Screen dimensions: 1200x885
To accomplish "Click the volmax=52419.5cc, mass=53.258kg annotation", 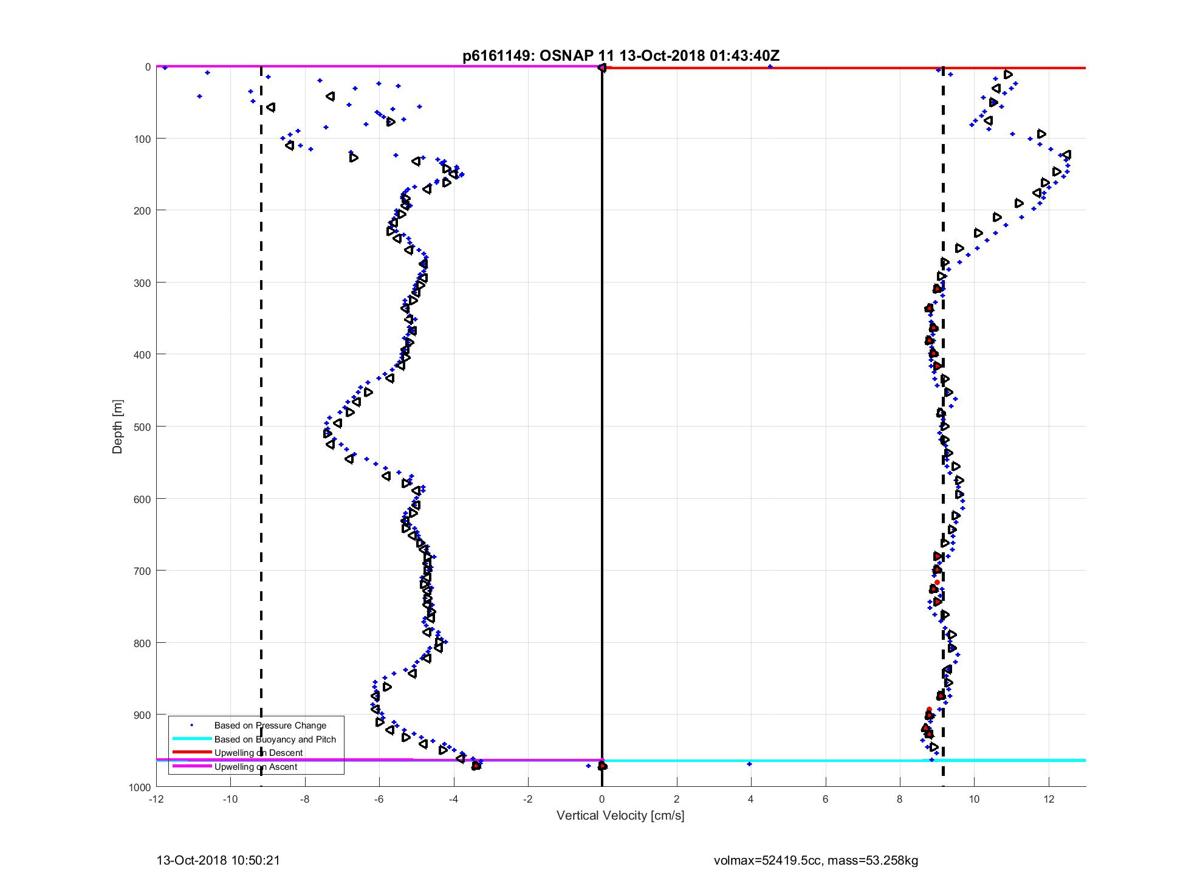I will coord(815,860).
